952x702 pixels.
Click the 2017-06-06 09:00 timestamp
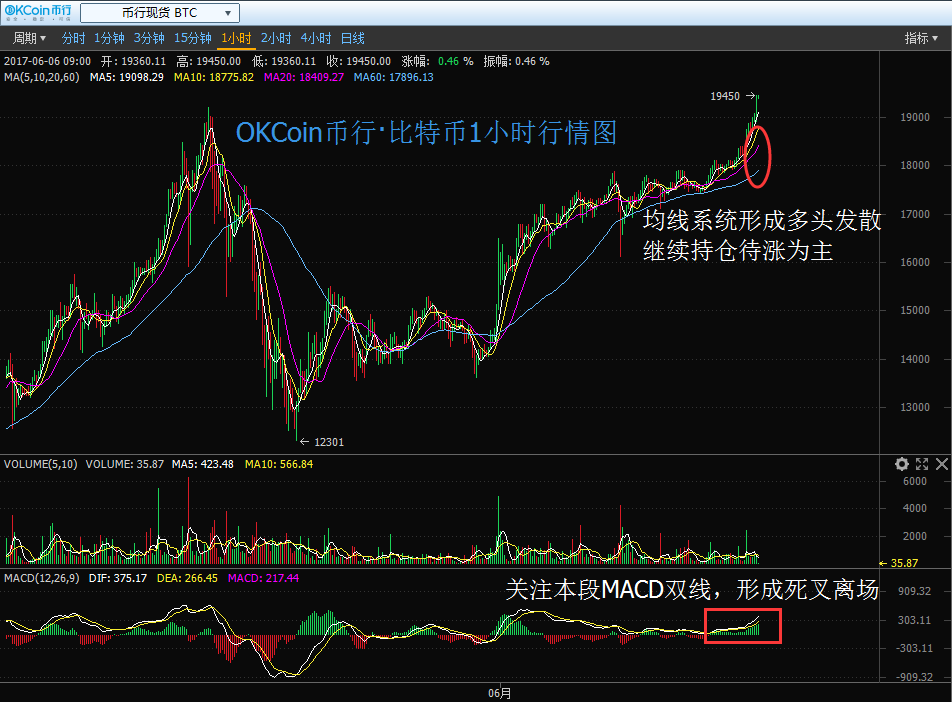[x=47, y=61]
